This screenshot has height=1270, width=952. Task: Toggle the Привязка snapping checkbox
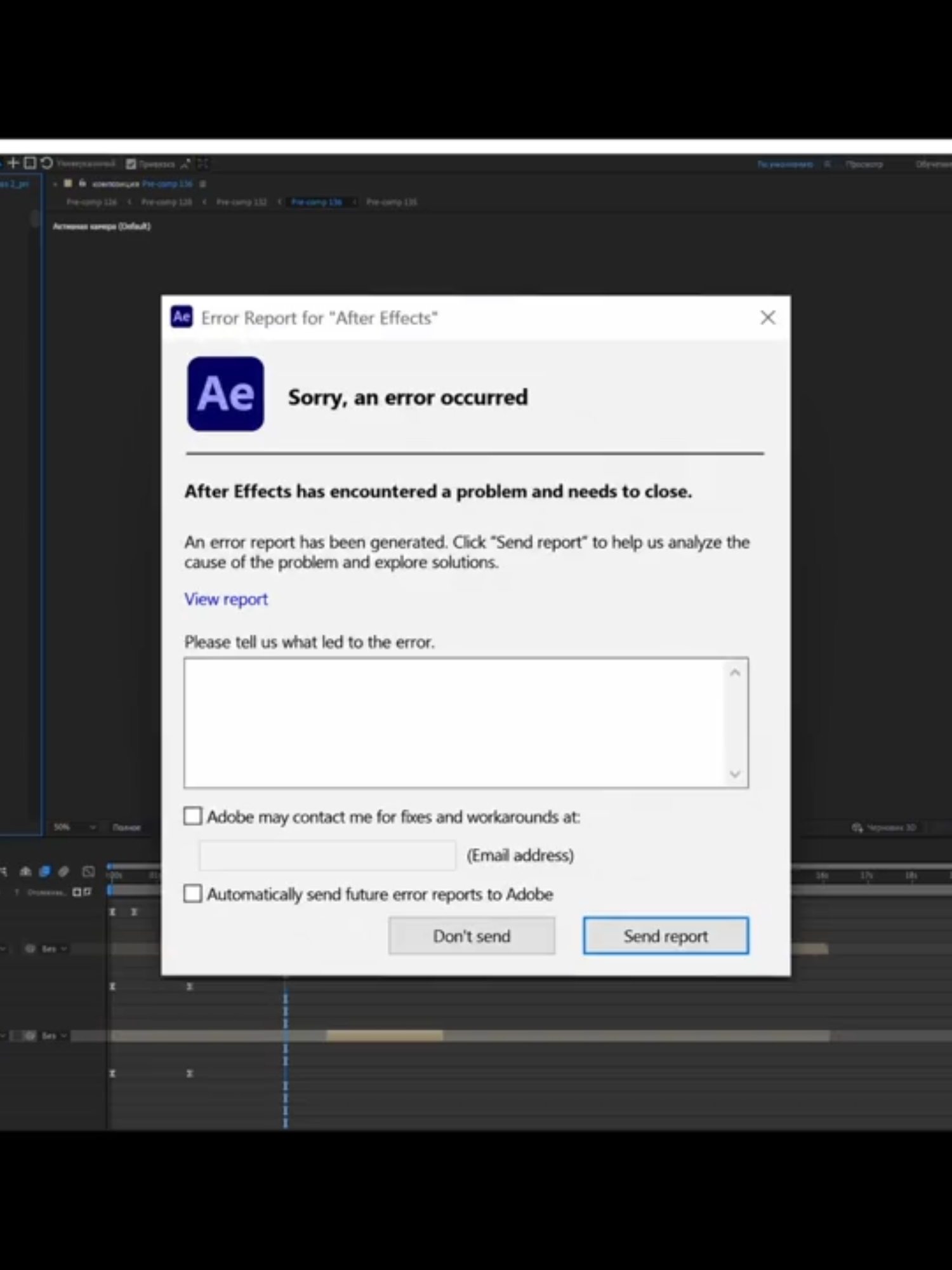tap(131, 164)
